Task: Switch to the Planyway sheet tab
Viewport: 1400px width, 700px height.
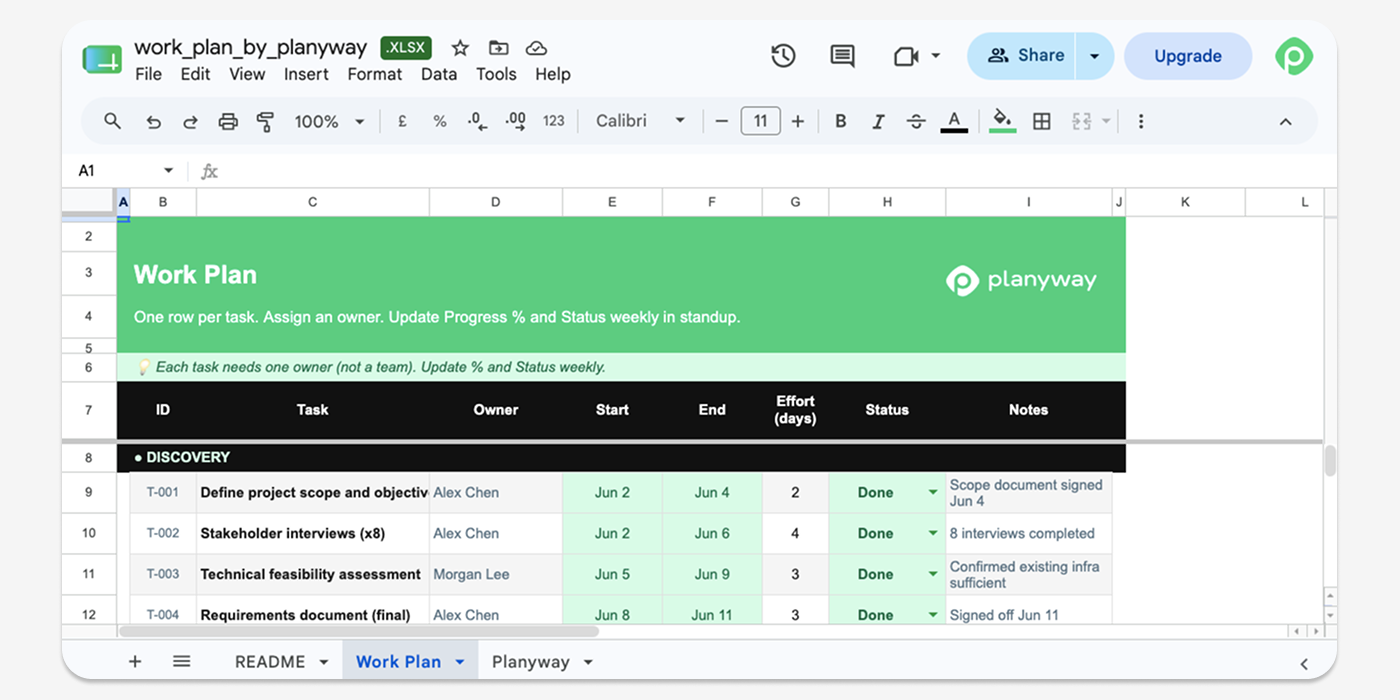Action: click(x=531, y=662)
